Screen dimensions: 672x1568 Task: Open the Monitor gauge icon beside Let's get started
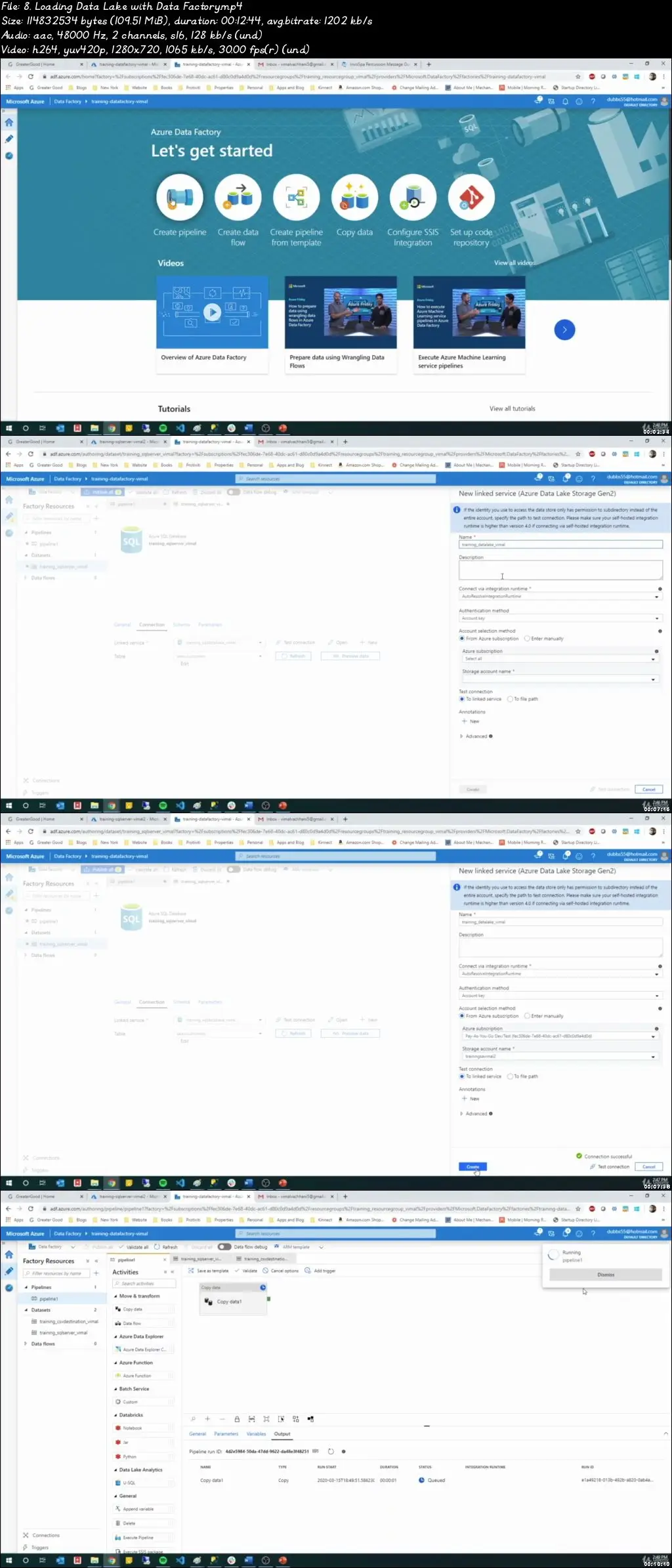[9, 156]
